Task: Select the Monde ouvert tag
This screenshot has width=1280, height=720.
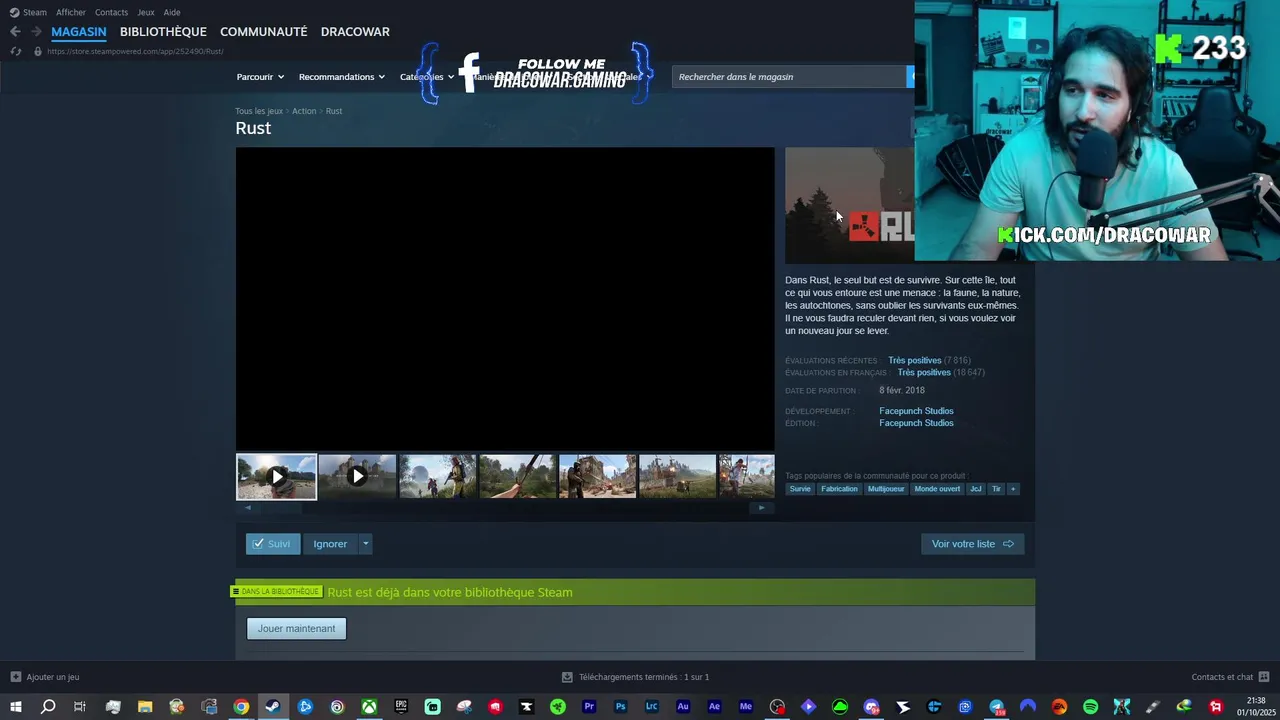Action: coord(937,489)
